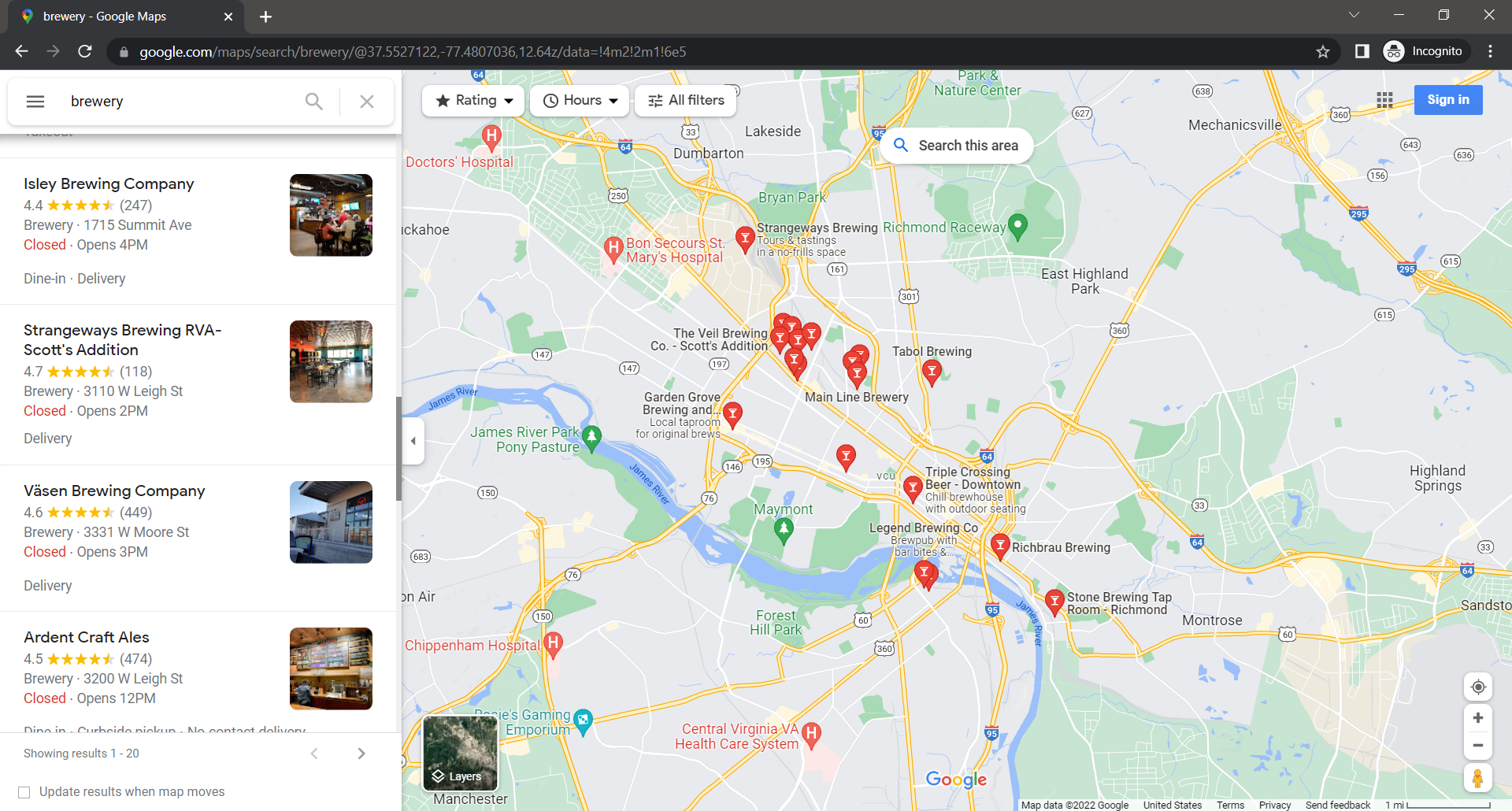Open the Rating filter dropdown
Screen dimensions: 1512x811
(x=473, y=101)
